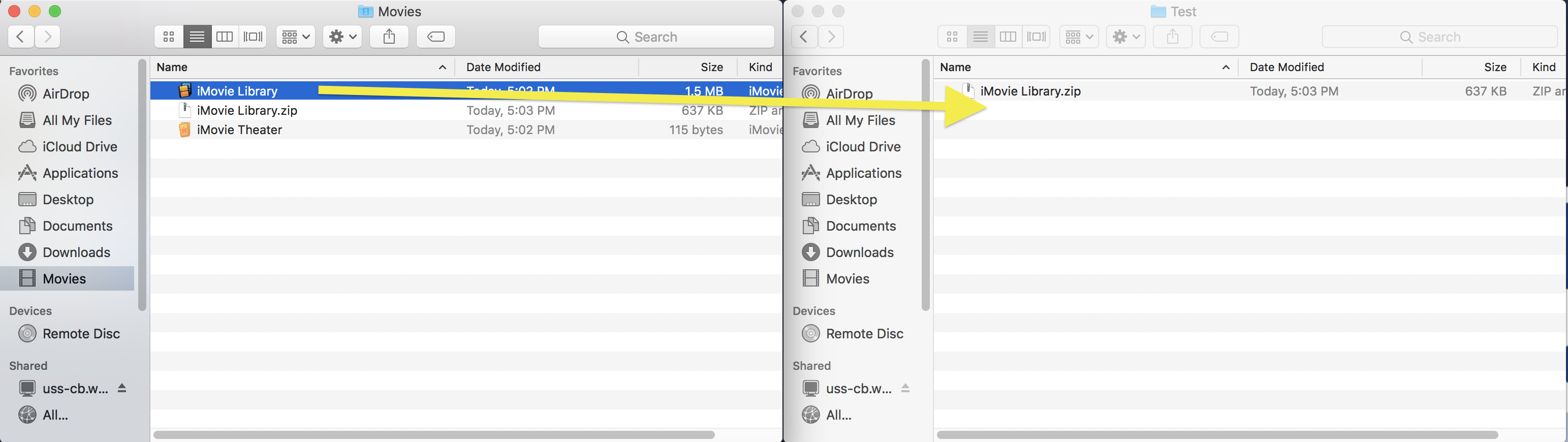Click Share button in Movies window
The height and width of the screenshot is (442, 1568).
[389, 37]
